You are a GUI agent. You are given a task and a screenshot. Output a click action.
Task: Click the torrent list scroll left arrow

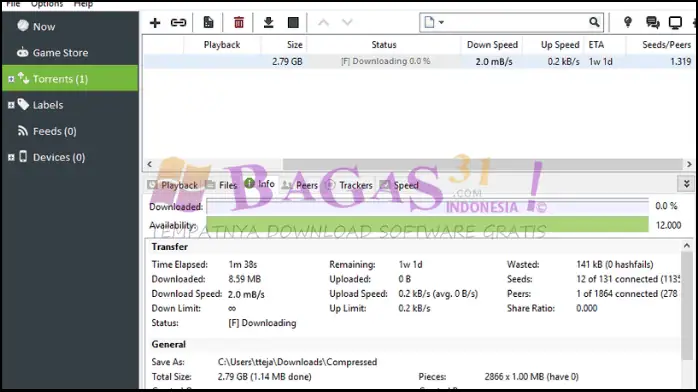pos(150,164)
